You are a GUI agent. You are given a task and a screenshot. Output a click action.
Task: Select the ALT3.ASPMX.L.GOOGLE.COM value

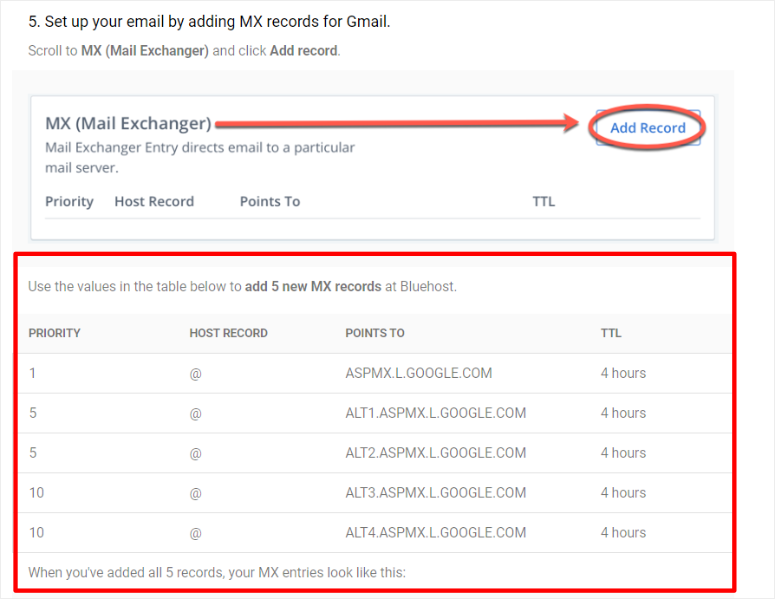(x=435, y=493)
